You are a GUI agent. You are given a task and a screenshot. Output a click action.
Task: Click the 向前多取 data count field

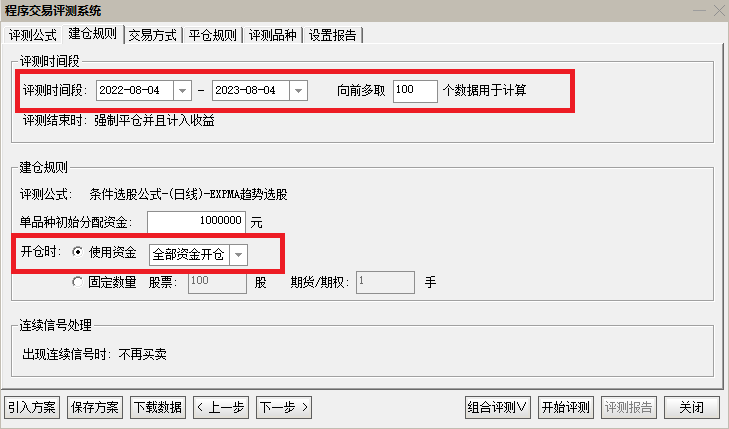[x=415, y=91]
